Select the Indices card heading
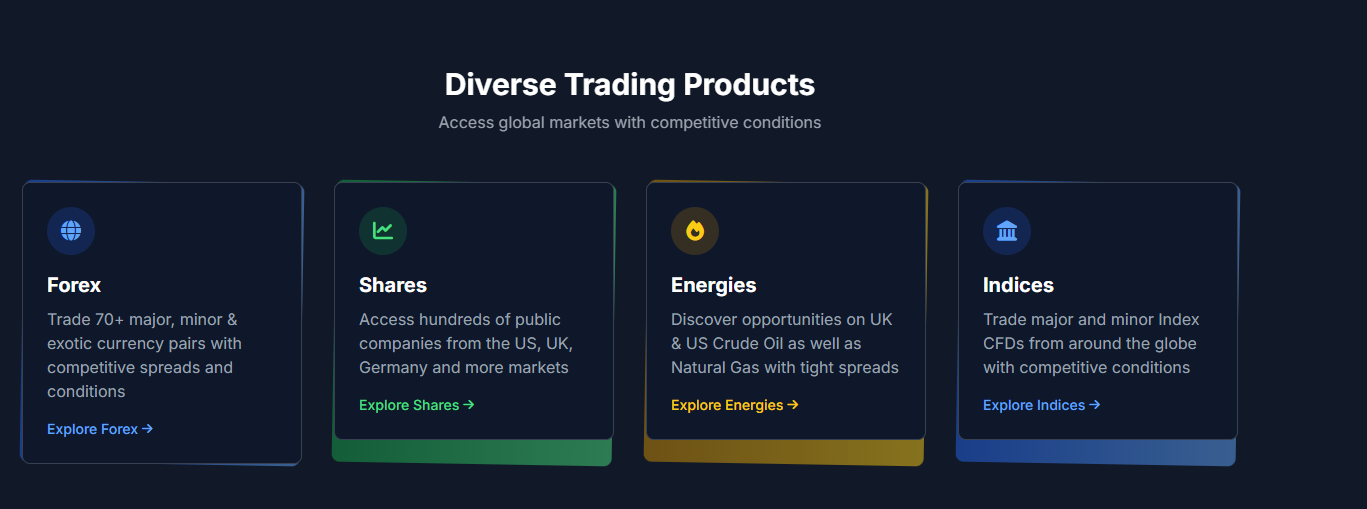 click(x=1018, y=285)
